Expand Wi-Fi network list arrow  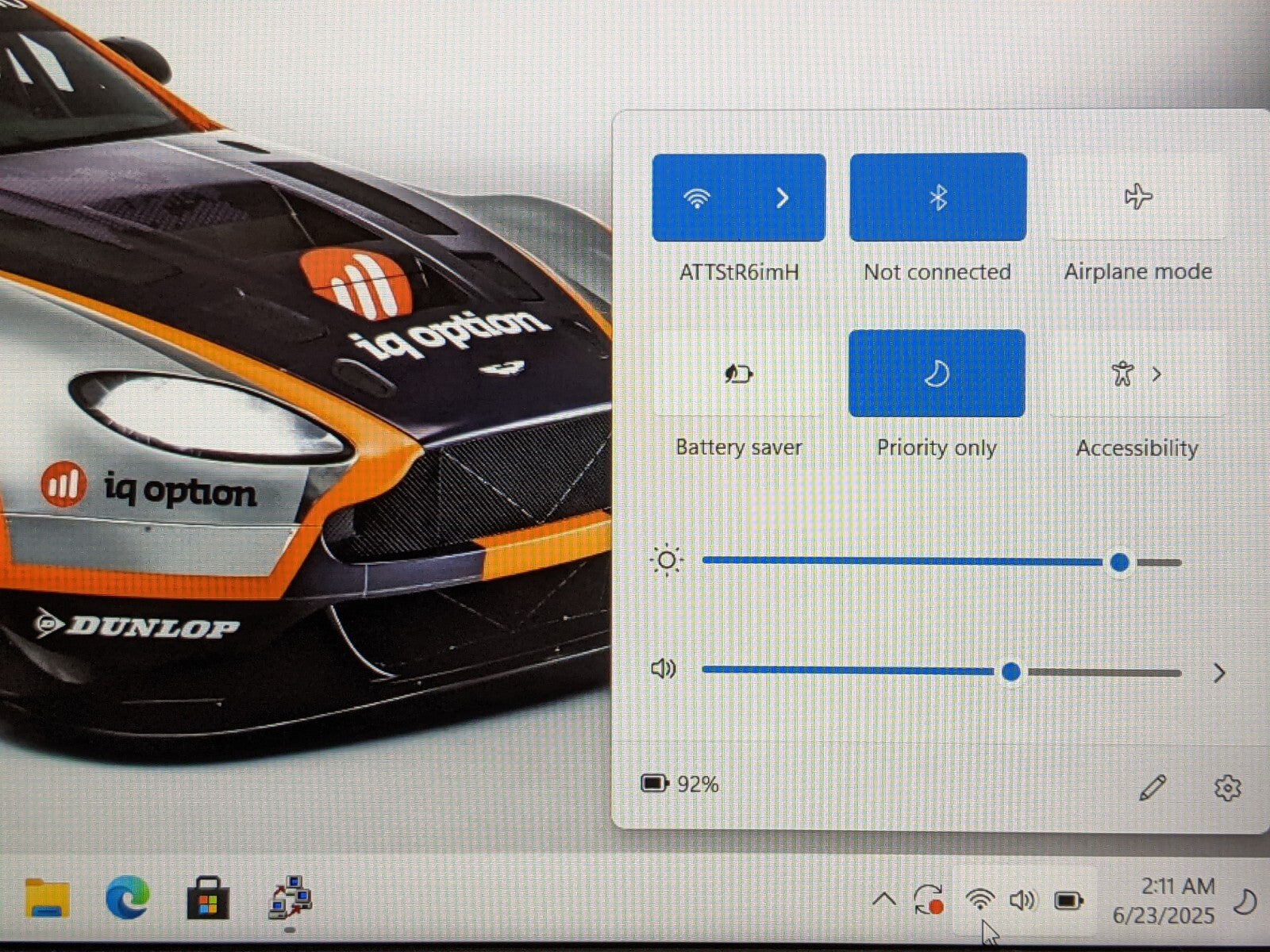783,198
